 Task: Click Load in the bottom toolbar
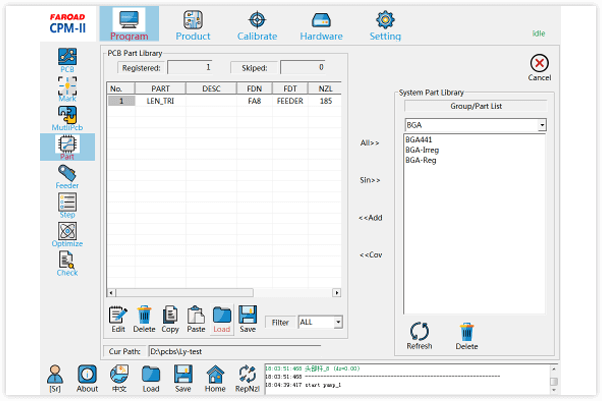pos(151,378)
